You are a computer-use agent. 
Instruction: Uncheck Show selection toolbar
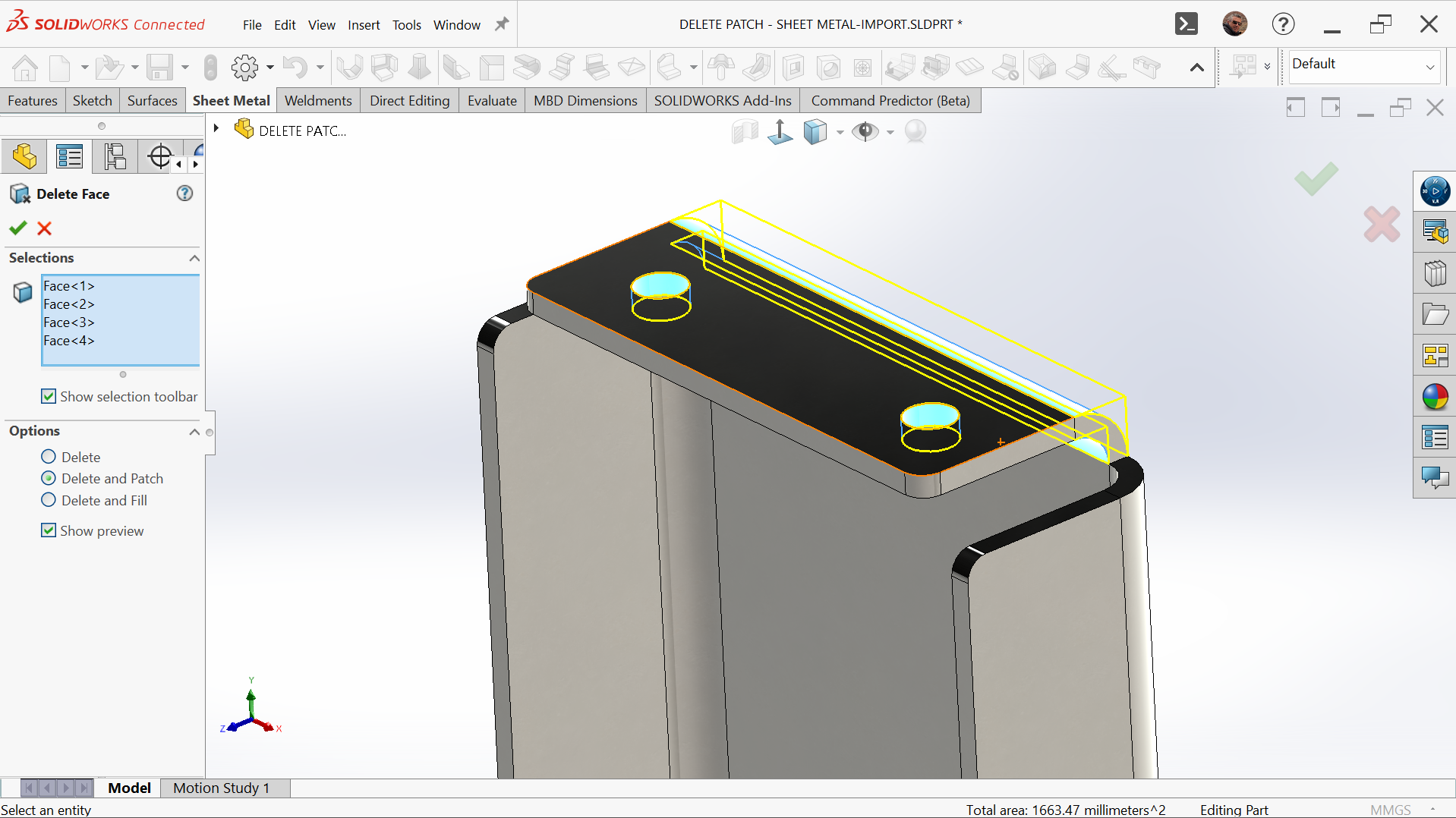pyautogui.click(x=49, y=396)
